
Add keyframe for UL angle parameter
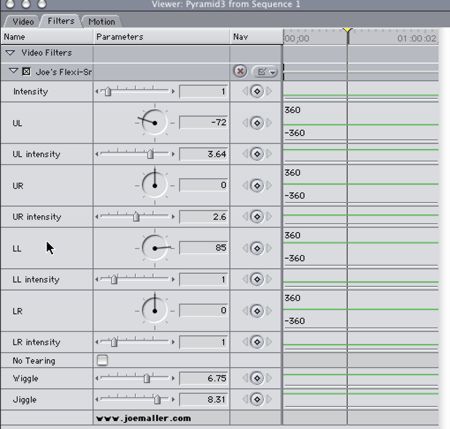257,123
